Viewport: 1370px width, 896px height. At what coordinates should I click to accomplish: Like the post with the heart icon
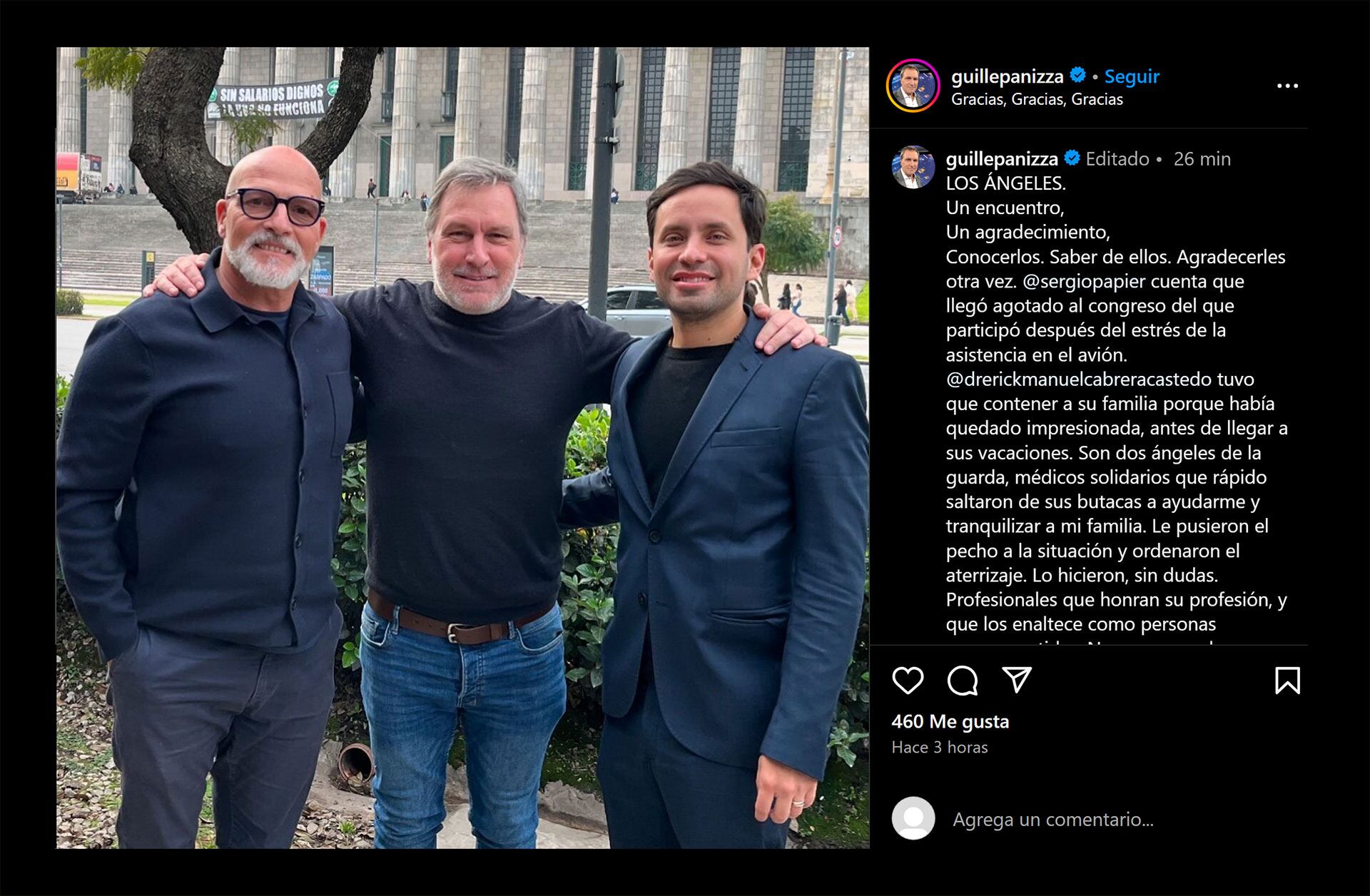tap(908, 681)
